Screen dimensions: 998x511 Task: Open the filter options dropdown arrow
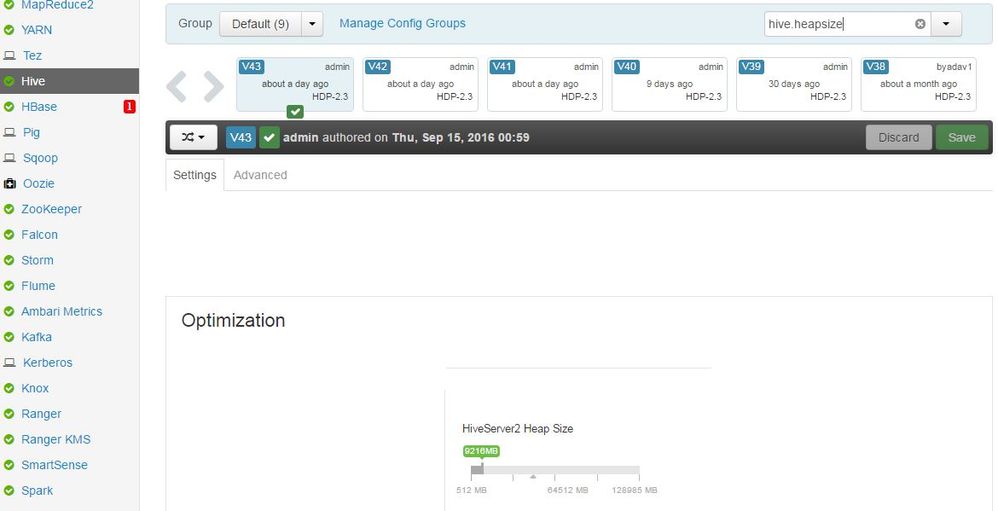pos(946,24)
